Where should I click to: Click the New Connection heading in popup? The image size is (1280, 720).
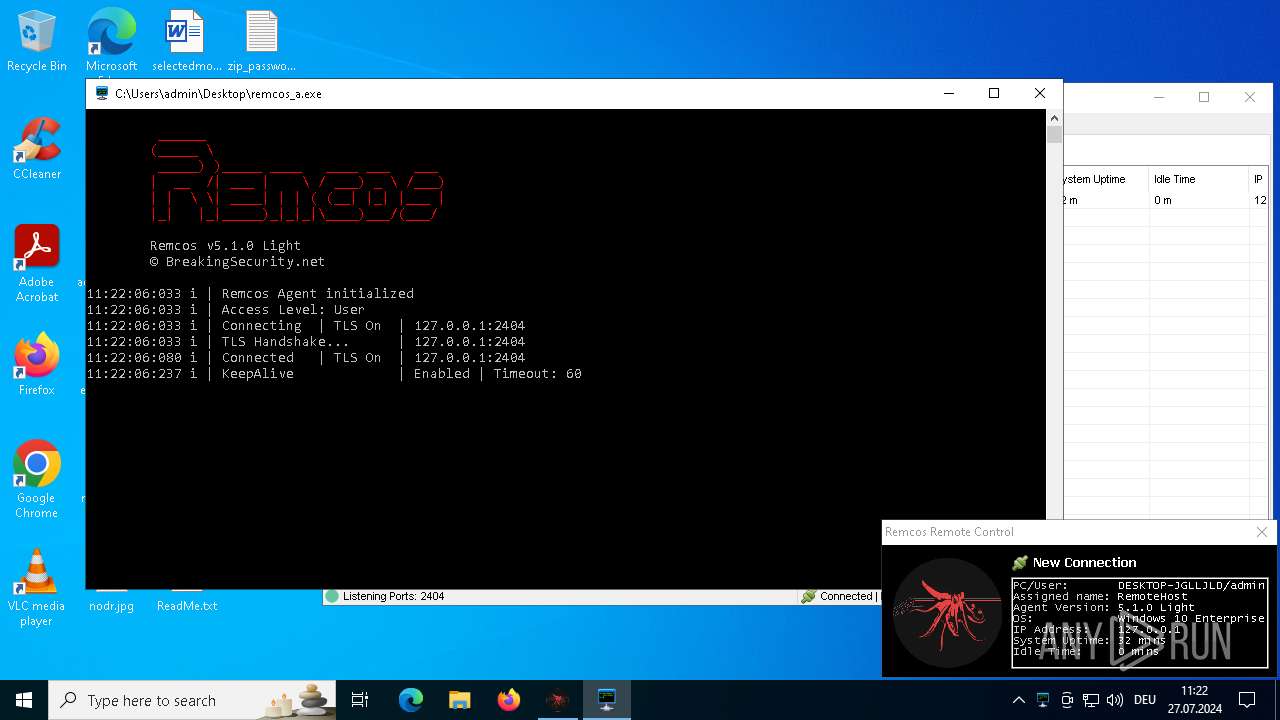click(1084, 563)
